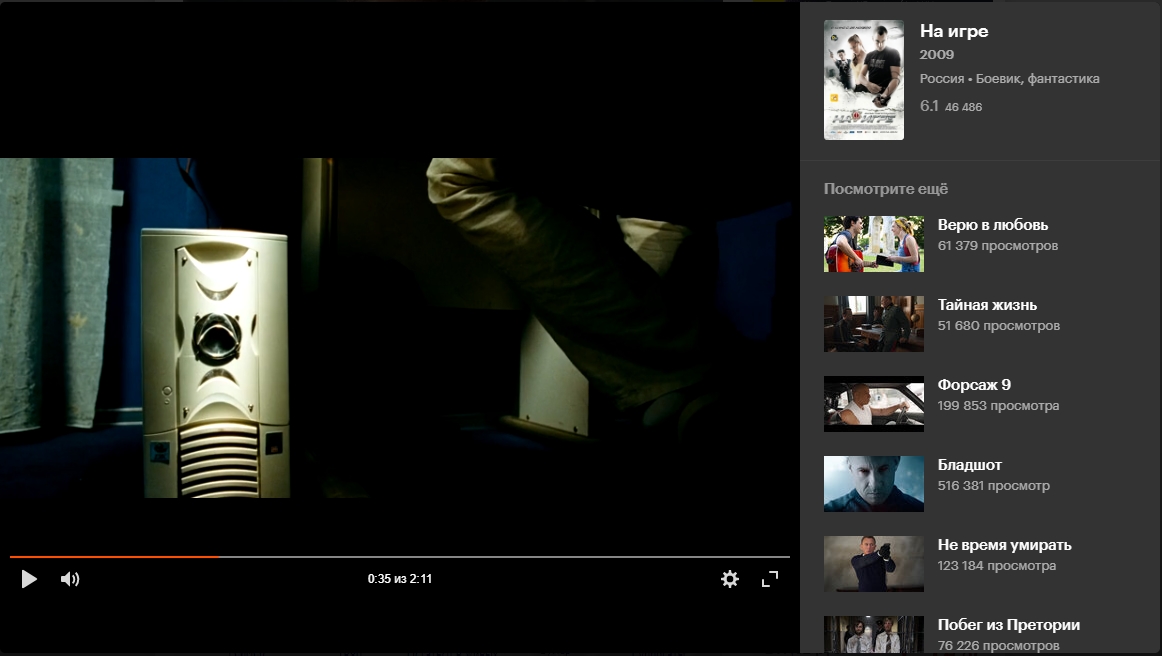Image resolution: width=1162 pixels, height=656 pixels.
Task: Open the Не время умирать title
Action: (x=1004, y=545)
